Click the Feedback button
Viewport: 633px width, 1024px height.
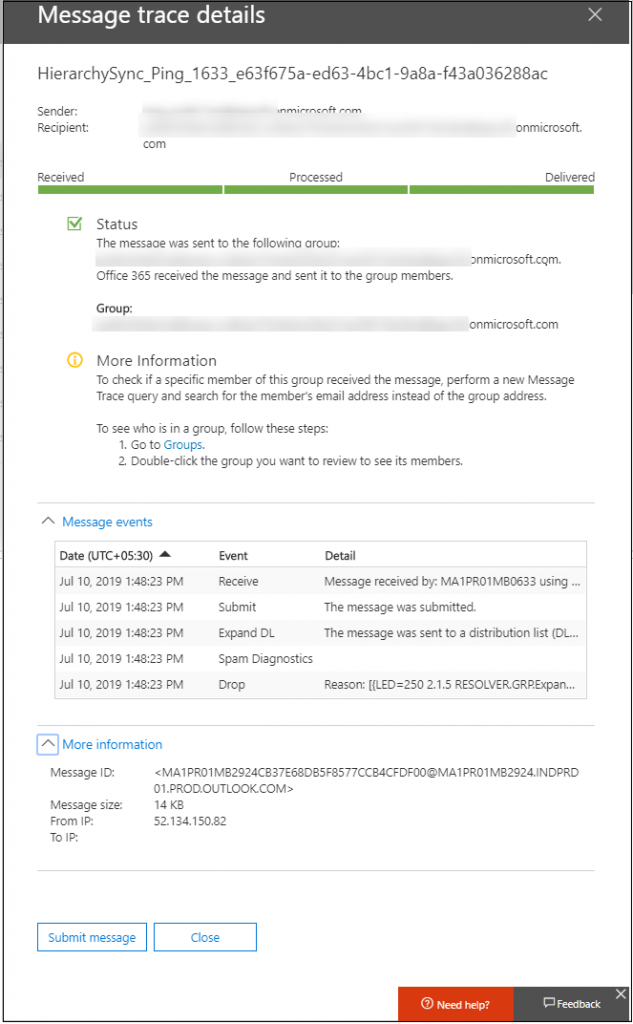[571, 1004]
